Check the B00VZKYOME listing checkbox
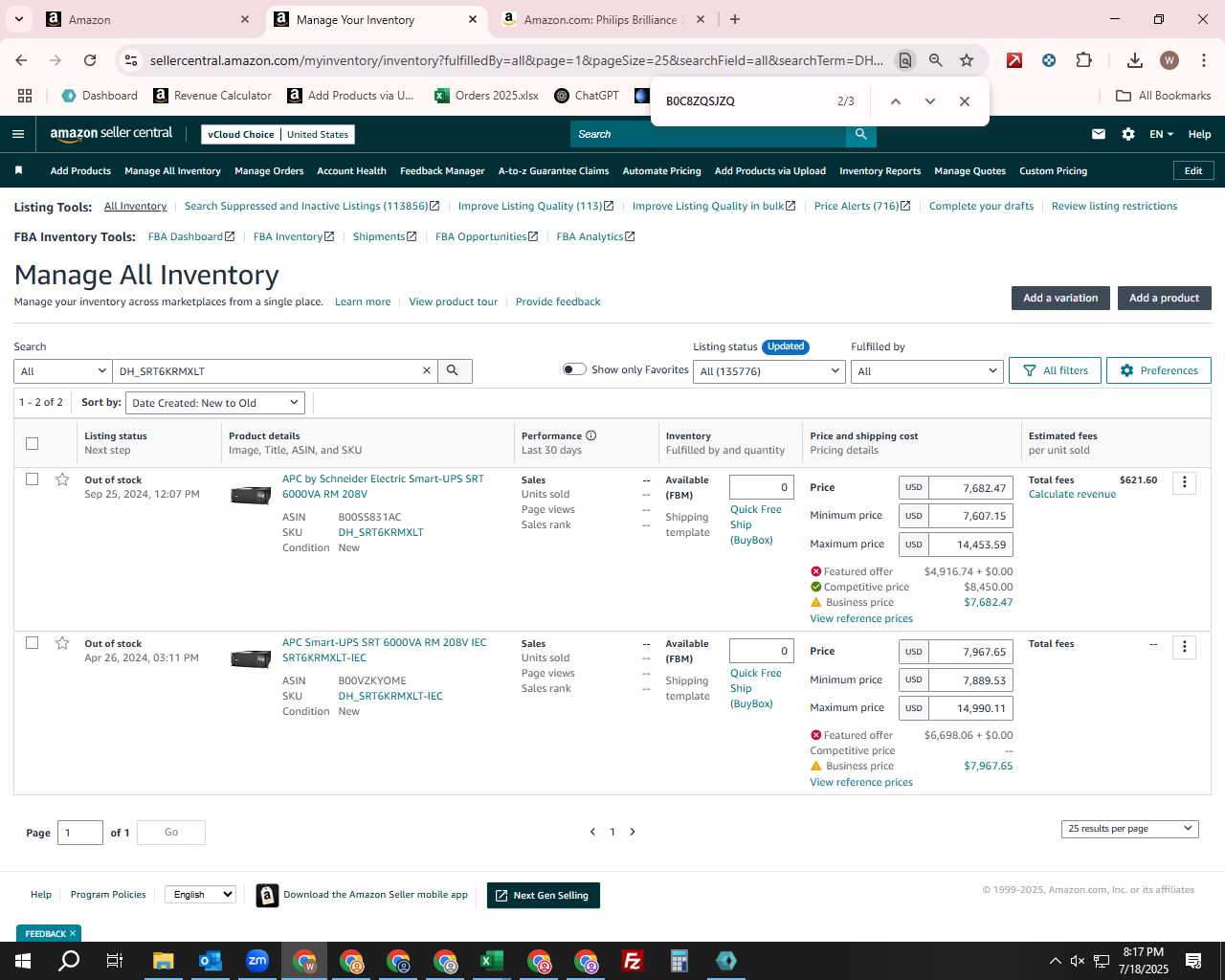The width and height of the screenshot is (1225, 980). pos(32,642)
